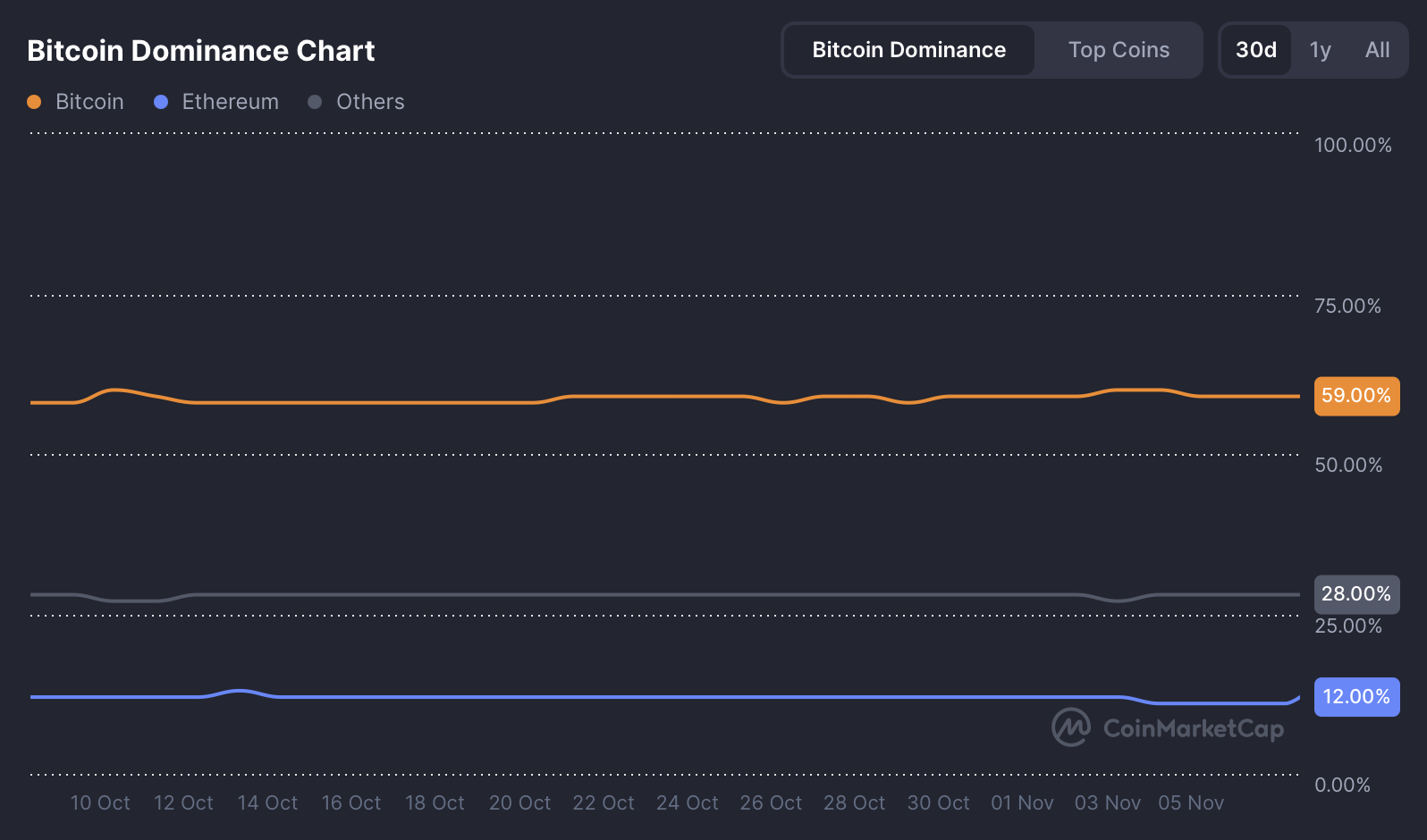The height and width of the screenshot is (840, 1427).
Task: Switch to the Bitcoin Dominance tab
Action: pyautogui.click(x=908, y=50)
